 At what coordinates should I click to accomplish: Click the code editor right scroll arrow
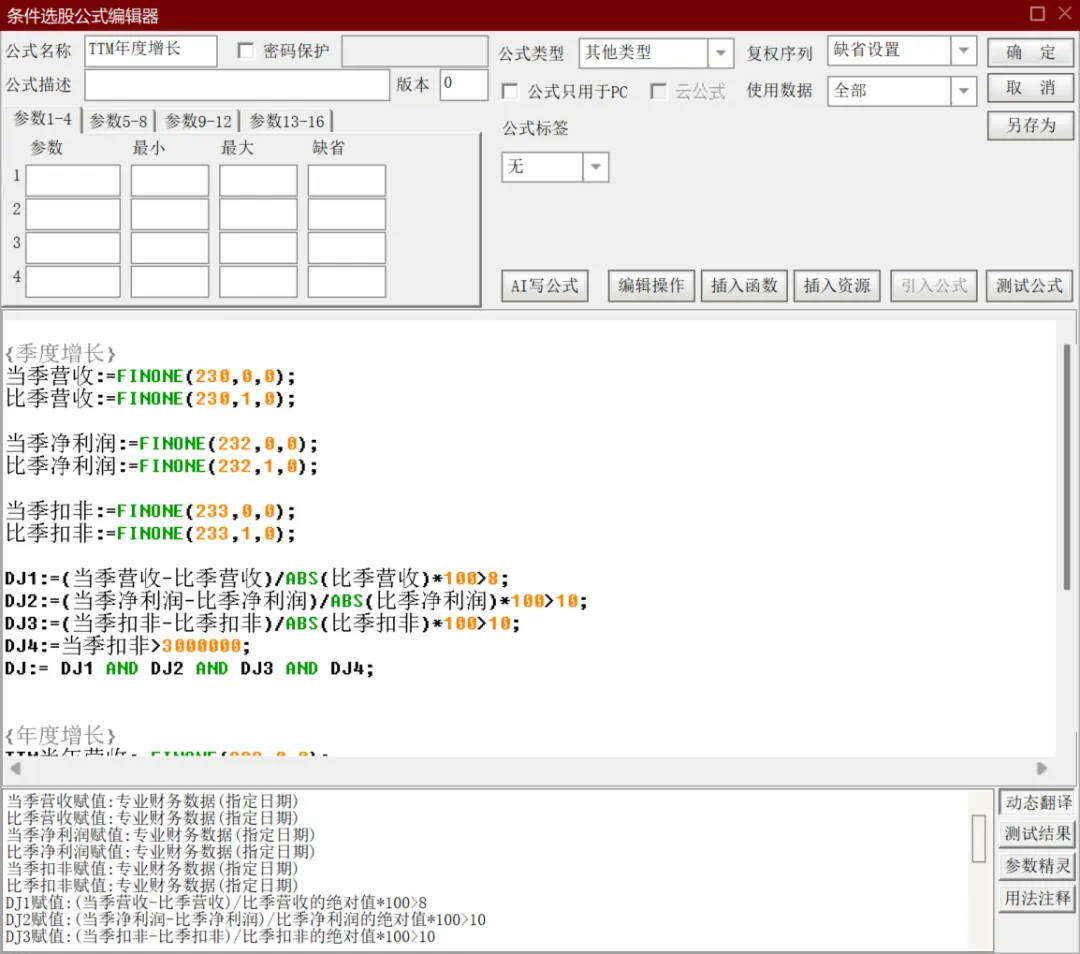point(1042,768)
